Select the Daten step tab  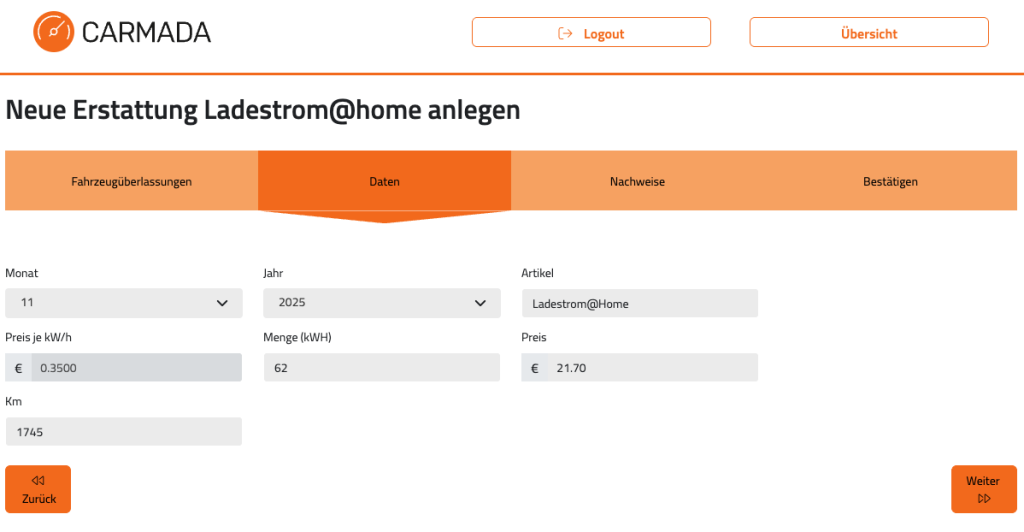pos(384,182)
